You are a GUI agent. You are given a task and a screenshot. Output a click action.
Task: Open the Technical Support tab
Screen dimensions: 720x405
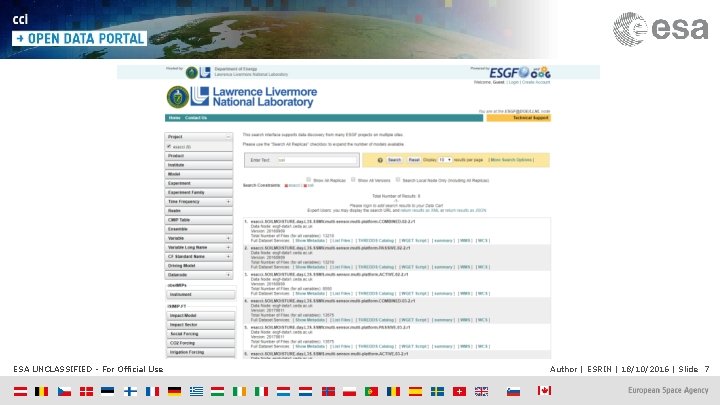518,118
